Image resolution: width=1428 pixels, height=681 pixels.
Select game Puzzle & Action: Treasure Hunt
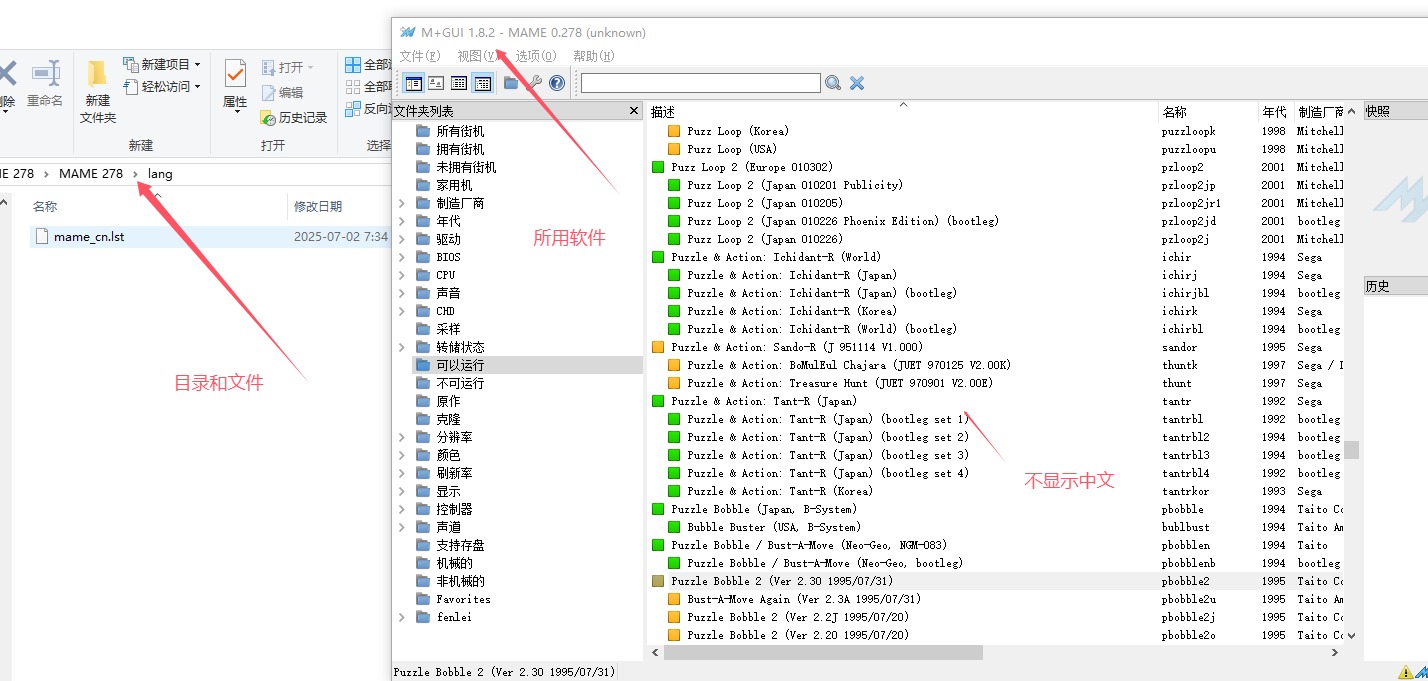840,383
